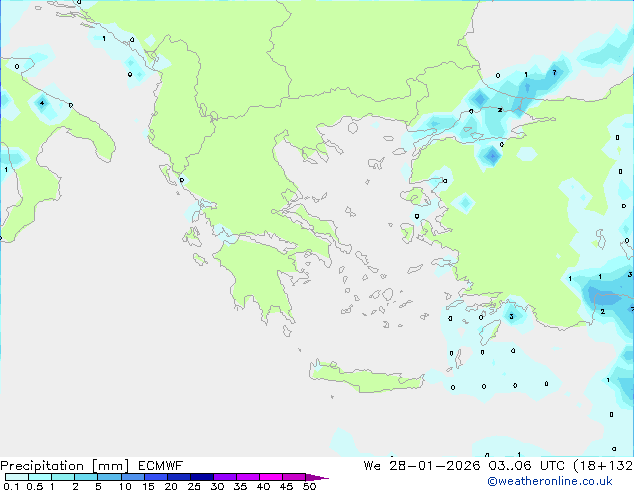This screenshot has width=634, height=490.
Task: Click the forecast date 28-01-2026 text
Action: pyautogui.click(x=435, y=466)
